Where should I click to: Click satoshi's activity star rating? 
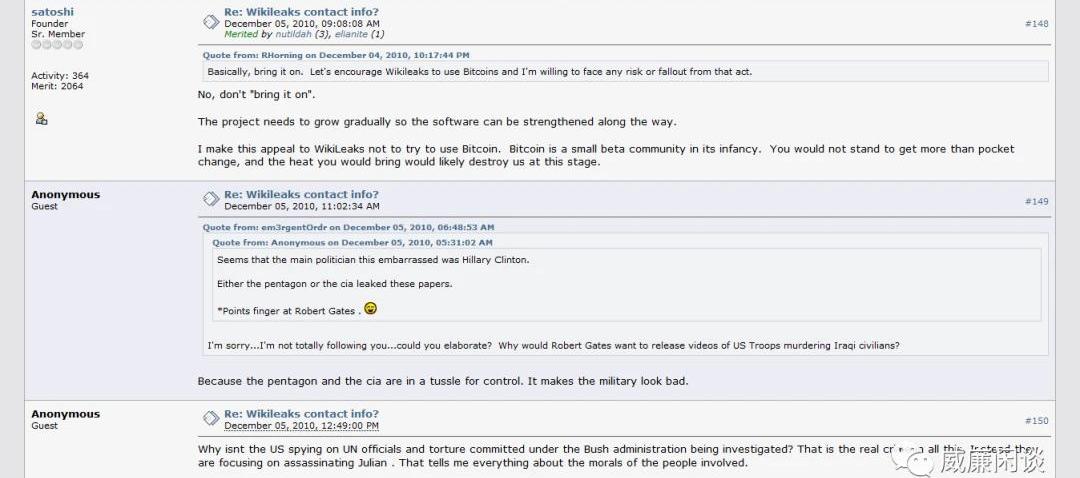57,45
